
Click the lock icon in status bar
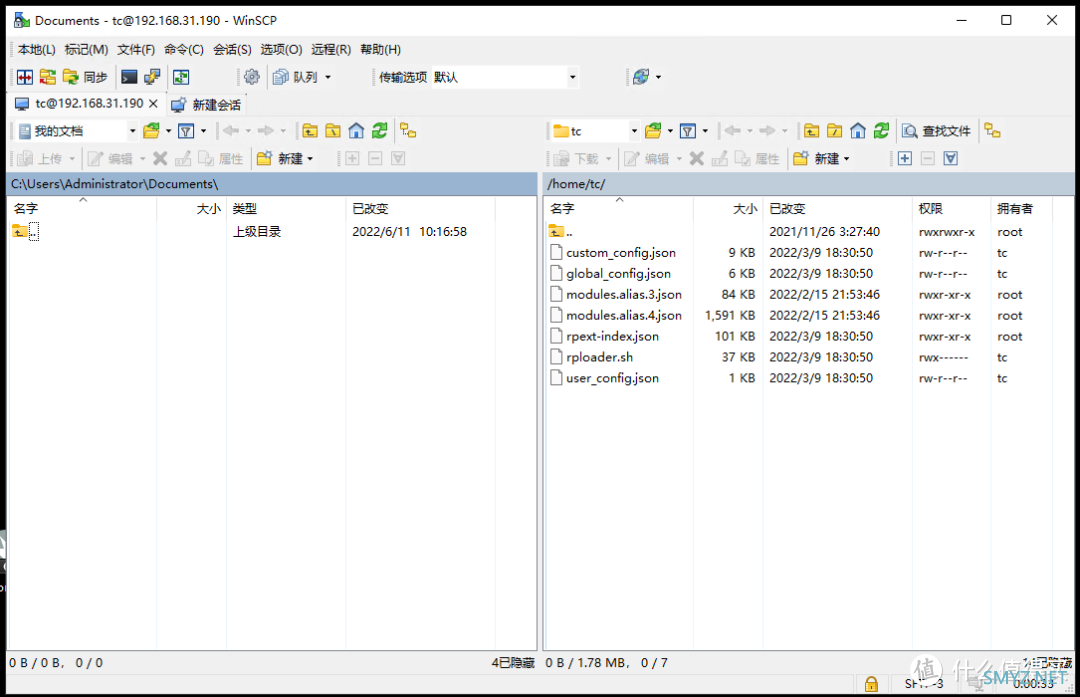[871, 684]
